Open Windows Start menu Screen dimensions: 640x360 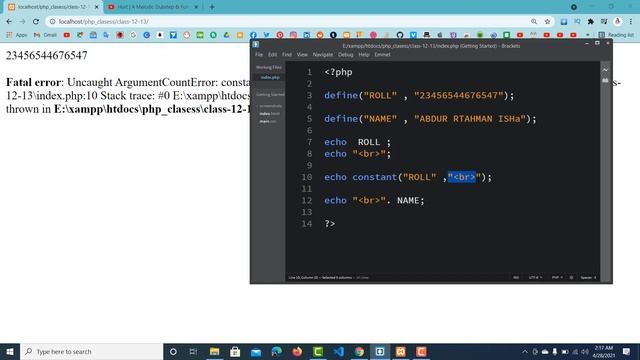click(10, 351)
